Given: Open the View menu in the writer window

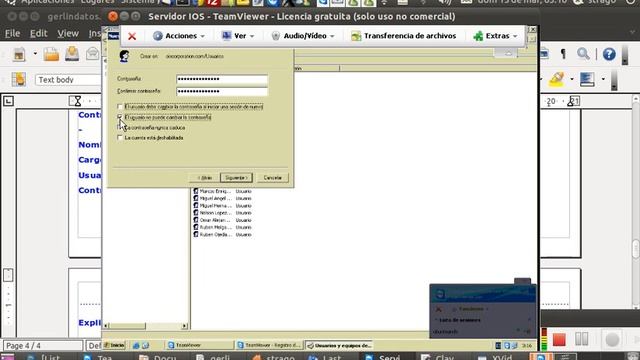Looking at the screenshot, I should point(68,33).
